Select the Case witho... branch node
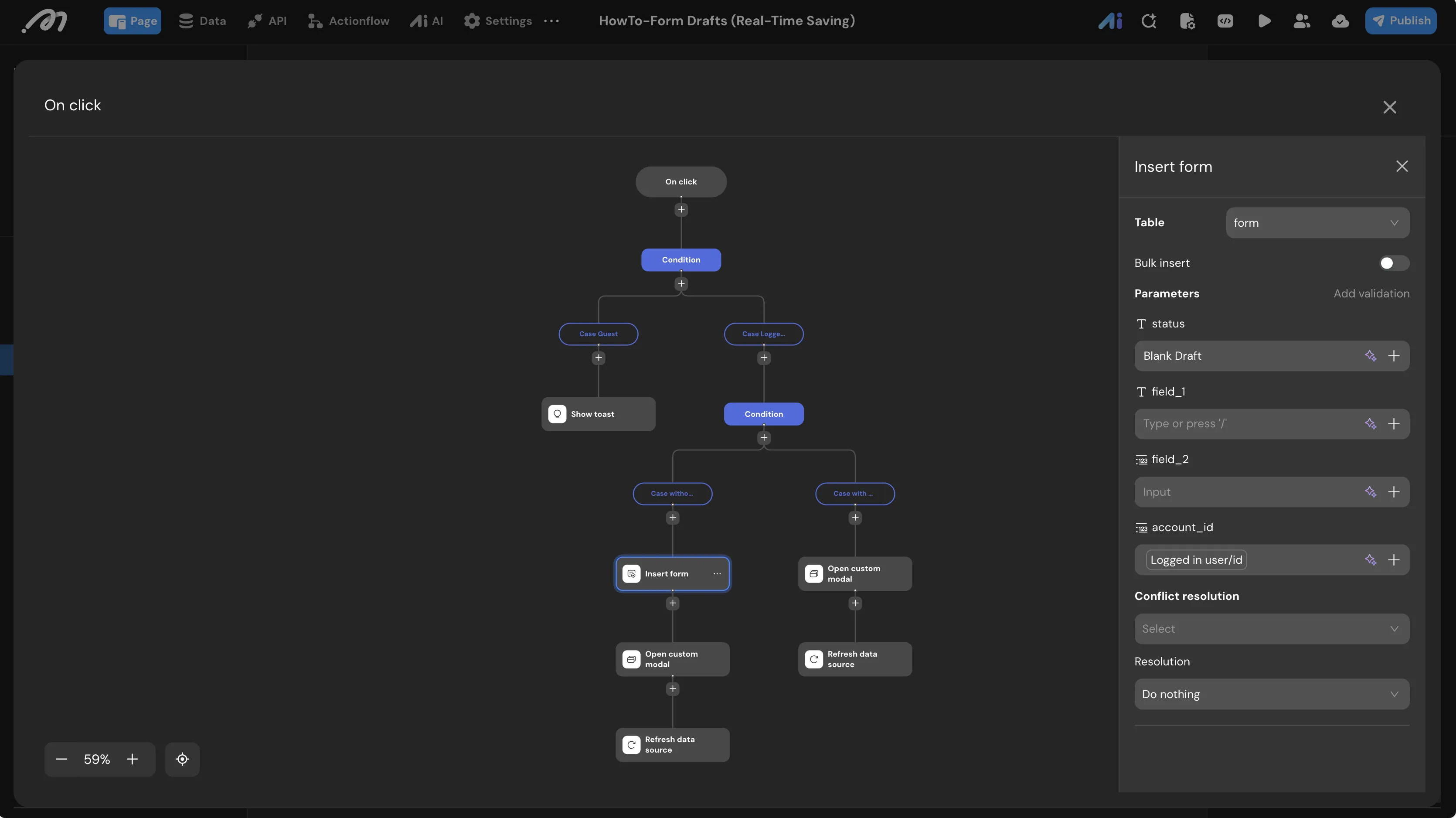The height and width of the screenshot is (818, 1456). tap(673, 494)
